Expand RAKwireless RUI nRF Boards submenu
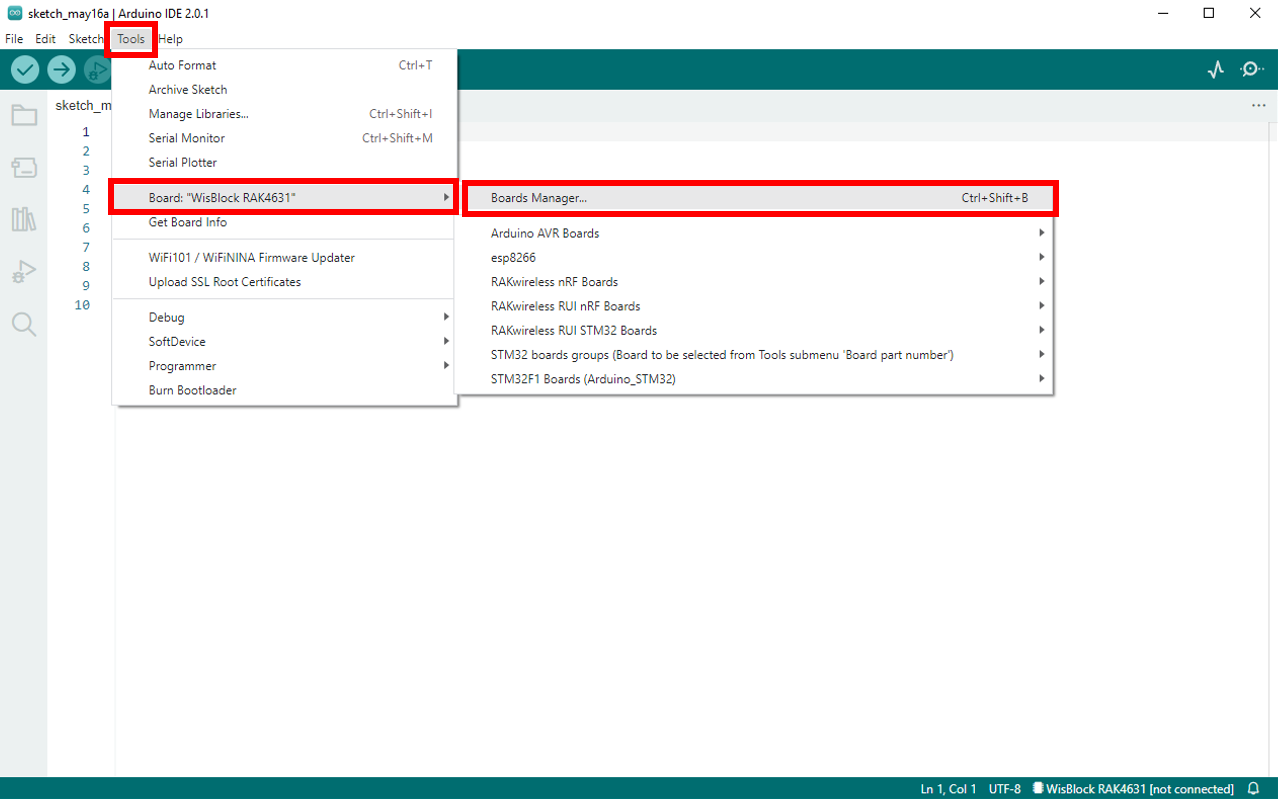Screen dimensions: 1278x799 click(754, 306)
